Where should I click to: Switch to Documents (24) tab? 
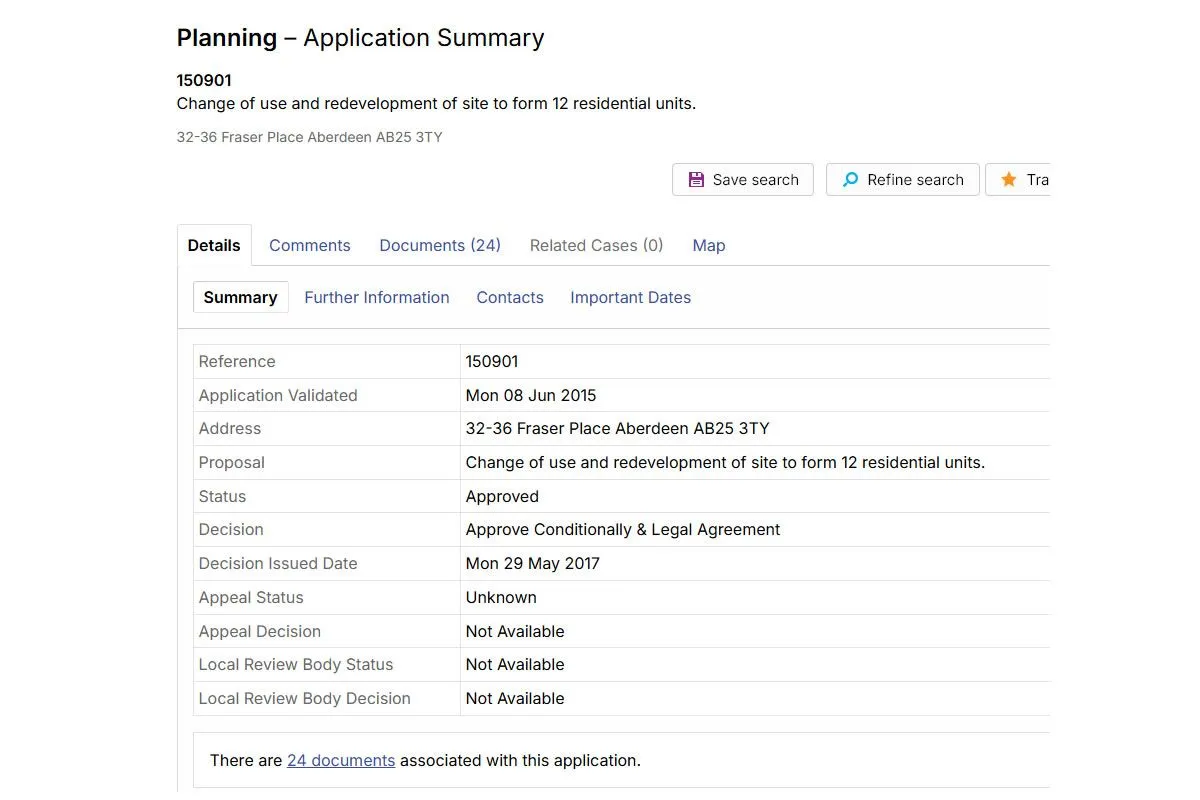point(440,245)
